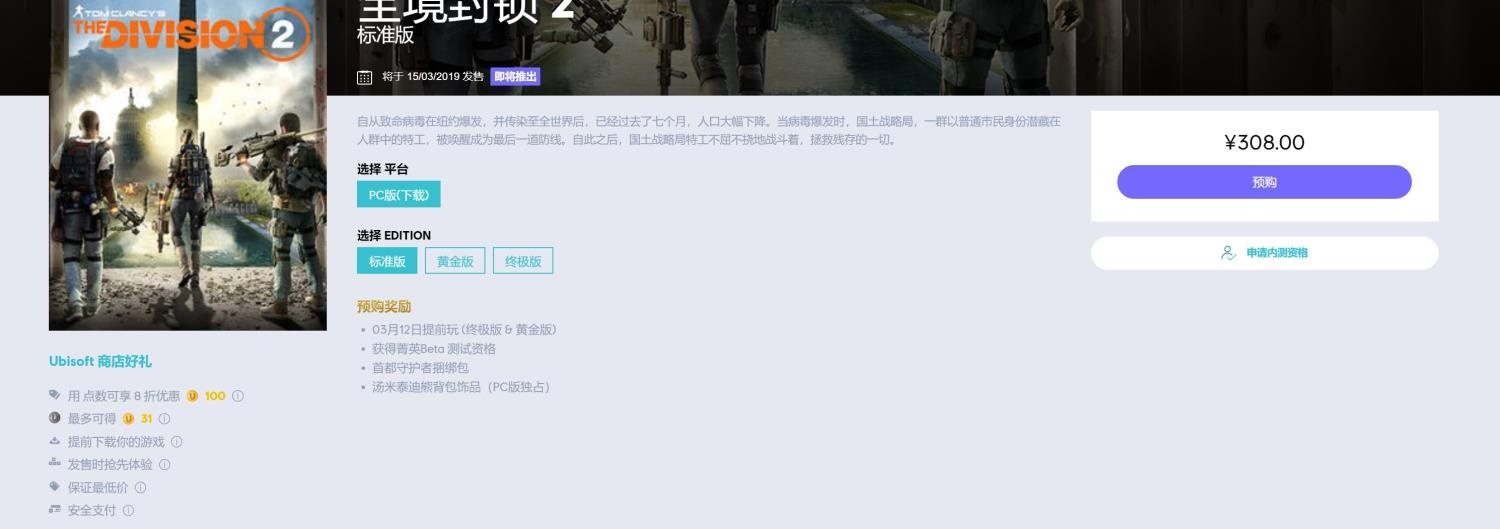Click the Ubisoft 商店好礼 heading
Viewport: 1500px width, 529px height.
click(x=100, y=362)
